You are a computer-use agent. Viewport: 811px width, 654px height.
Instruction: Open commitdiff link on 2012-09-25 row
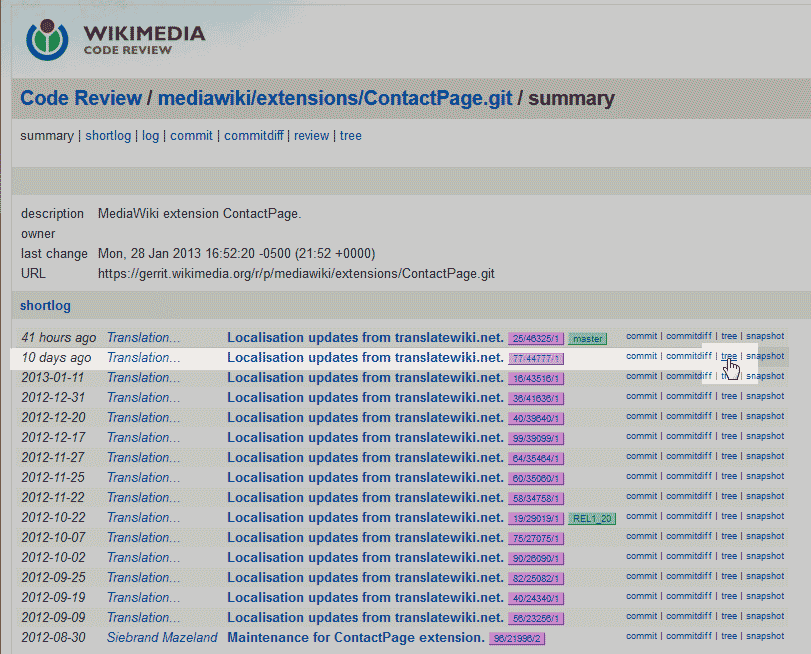pyautogui.click(x=689, y=576)
